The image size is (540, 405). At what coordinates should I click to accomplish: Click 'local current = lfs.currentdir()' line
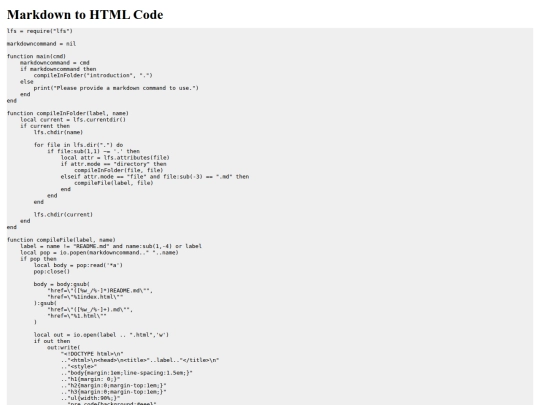pos(73,120)
